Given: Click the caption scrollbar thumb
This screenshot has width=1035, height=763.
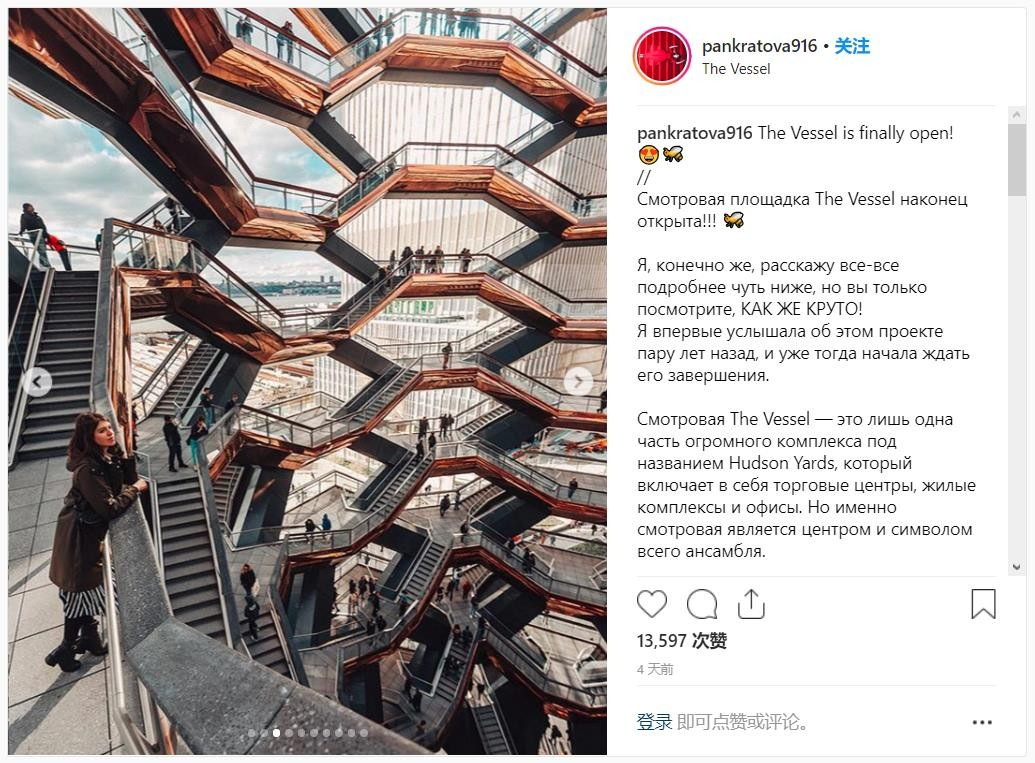Looking at the screenshot, I should (x=1017, y=160).
